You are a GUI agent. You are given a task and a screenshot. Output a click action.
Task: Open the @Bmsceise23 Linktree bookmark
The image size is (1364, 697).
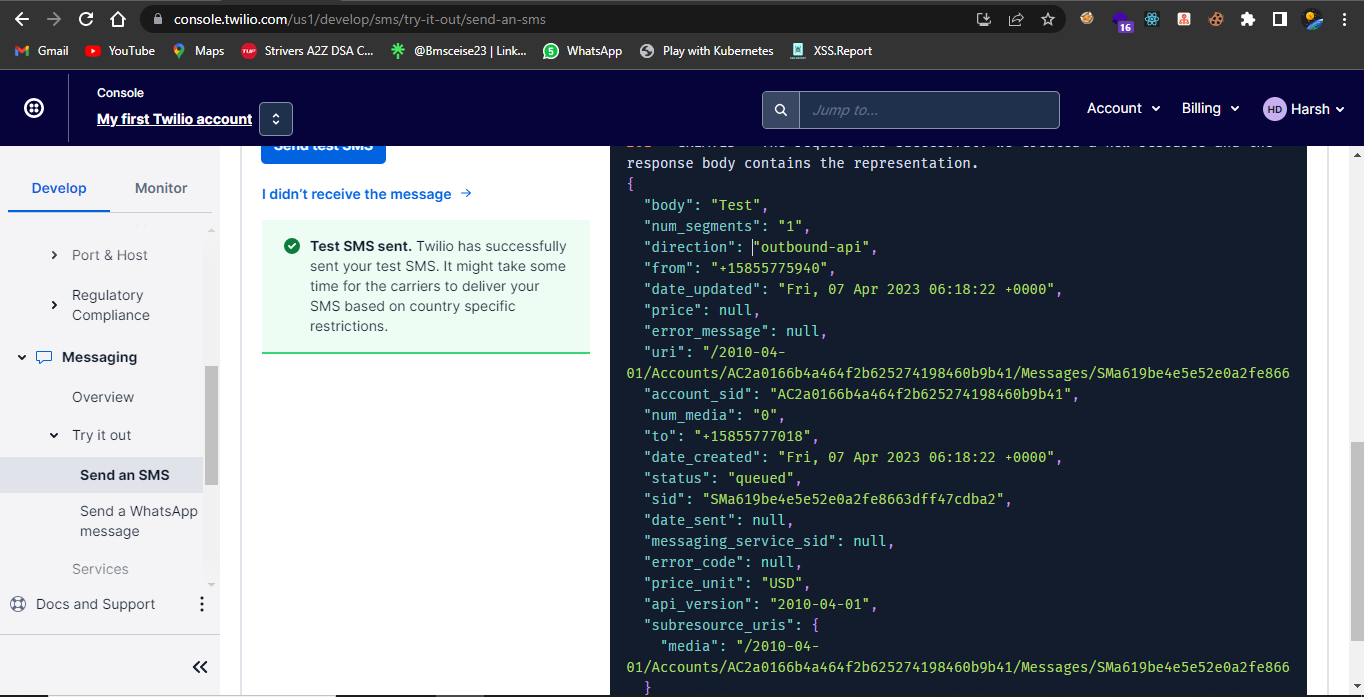pyautogui.click(x=458, y=51)
